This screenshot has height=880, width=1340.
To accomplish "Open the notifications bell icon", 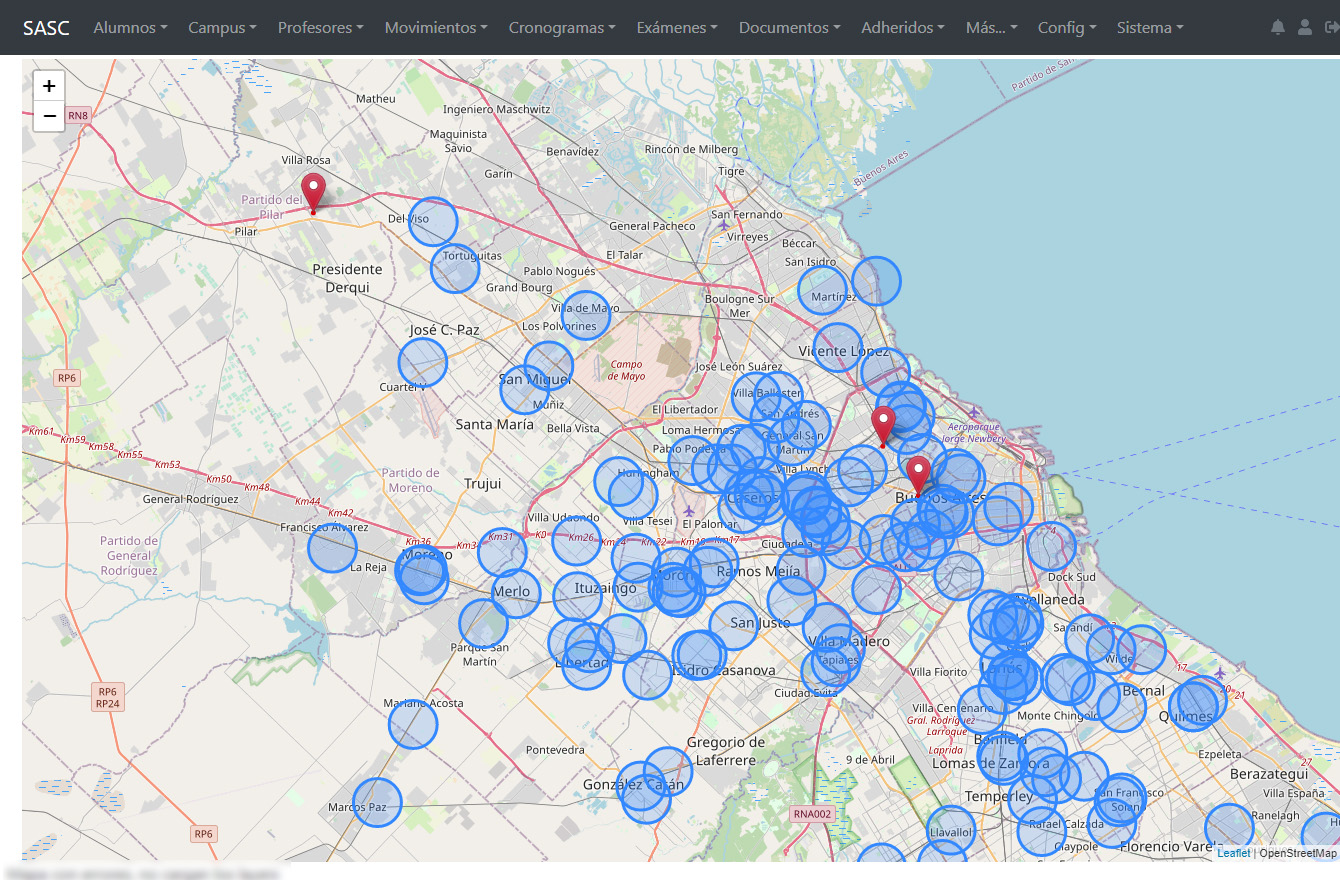I will (x=1278, y=28).
